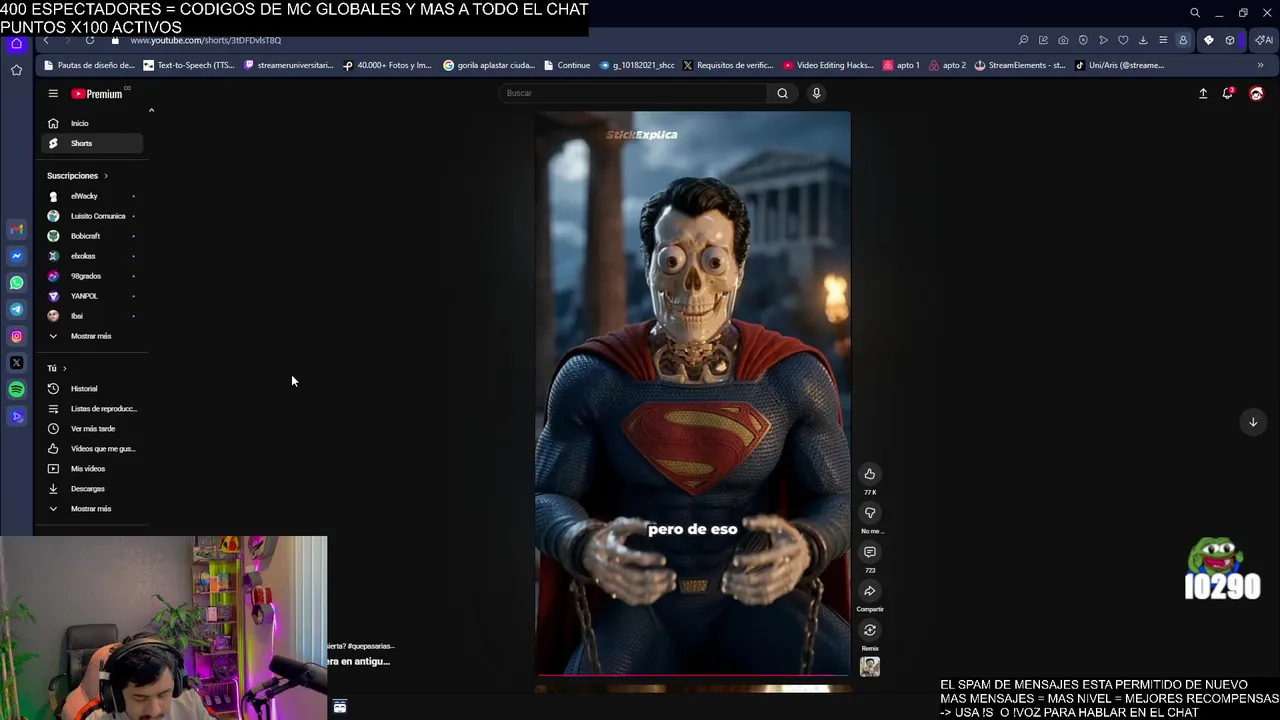Open Messenger in browser sidebar

tap(16, 256)
